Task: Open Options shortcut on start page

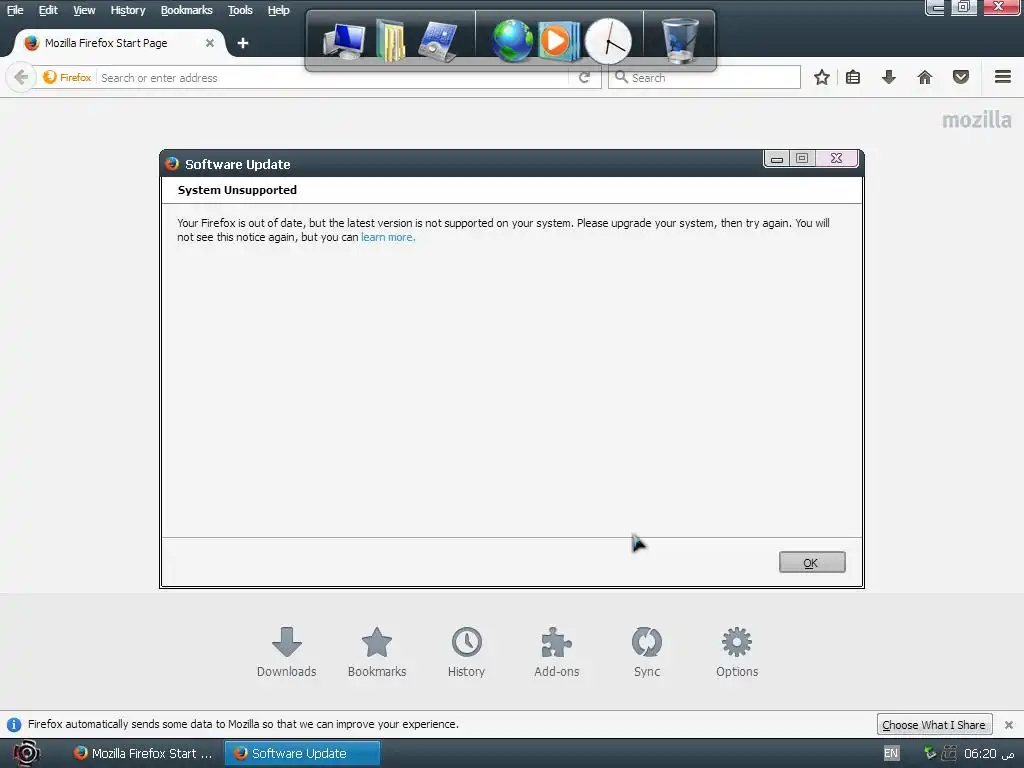Action: tap(737, 652)
